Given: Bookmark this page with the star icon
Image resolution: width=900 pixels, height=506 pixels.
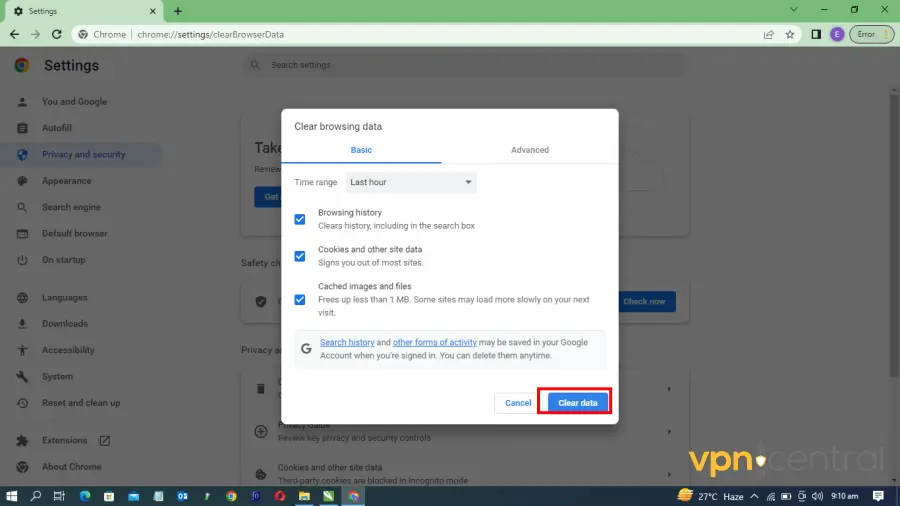Looking at the screenshot, I should (x=790, y=34).
